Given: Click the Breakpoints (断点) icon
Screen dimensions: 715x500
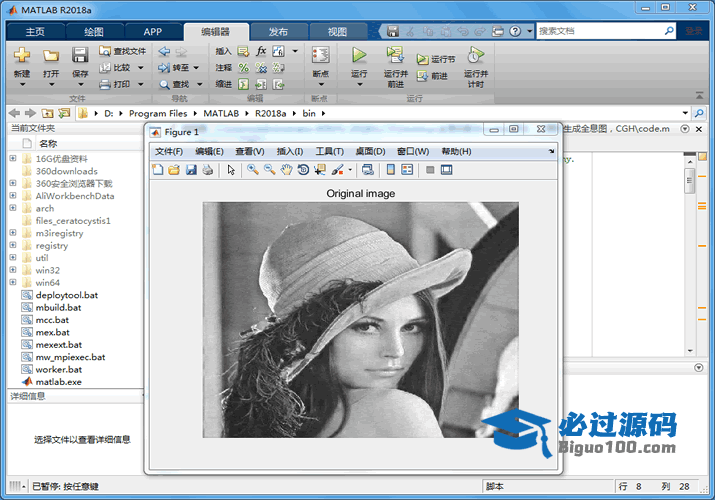Looking at the screenshot, I should tap(321, 55).
